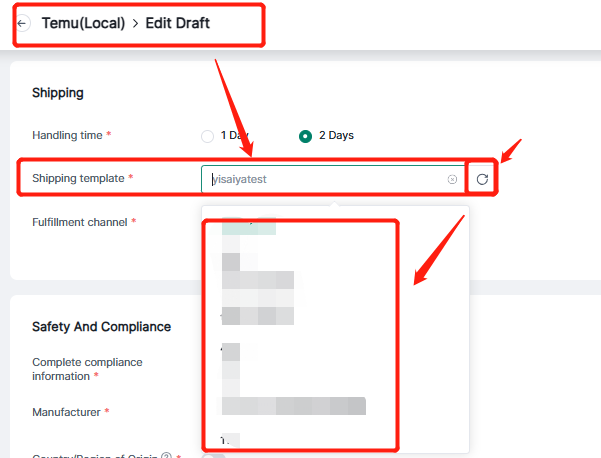Click the 2 Days option text
The image size is (601, 458).
pyautogui.click(x=336, y=135)
